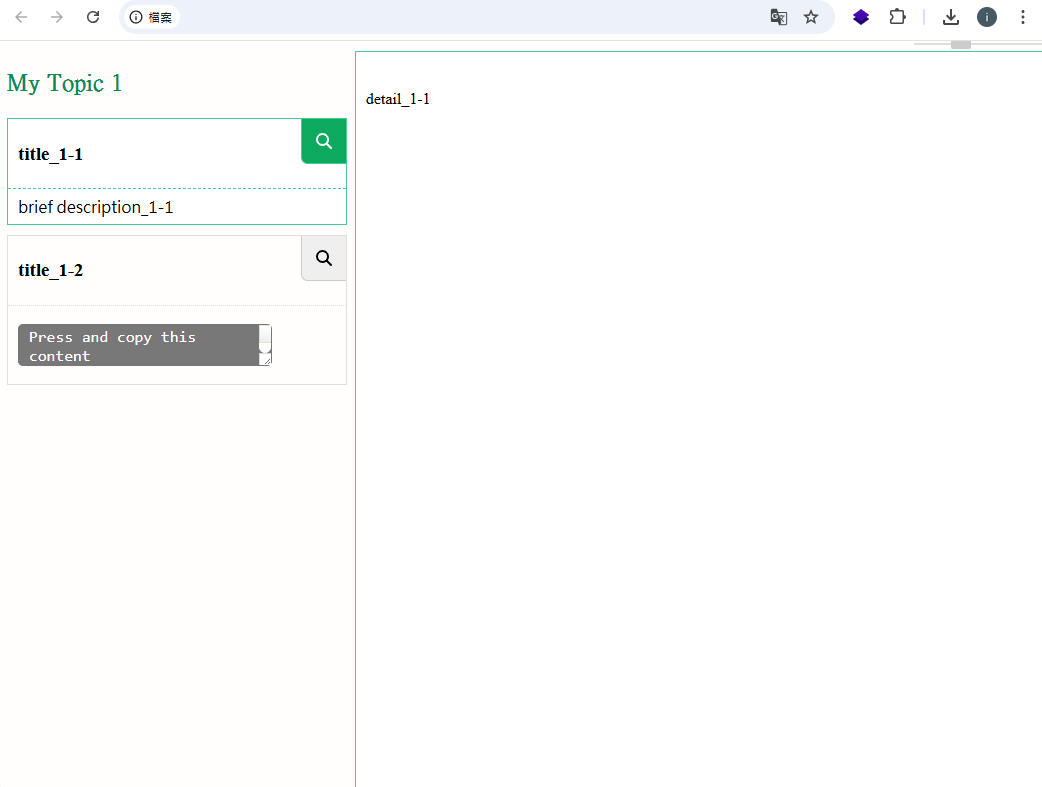
Task: Select the title_1-1 heading
Action: pyautogui.click(x=51, y=154)
